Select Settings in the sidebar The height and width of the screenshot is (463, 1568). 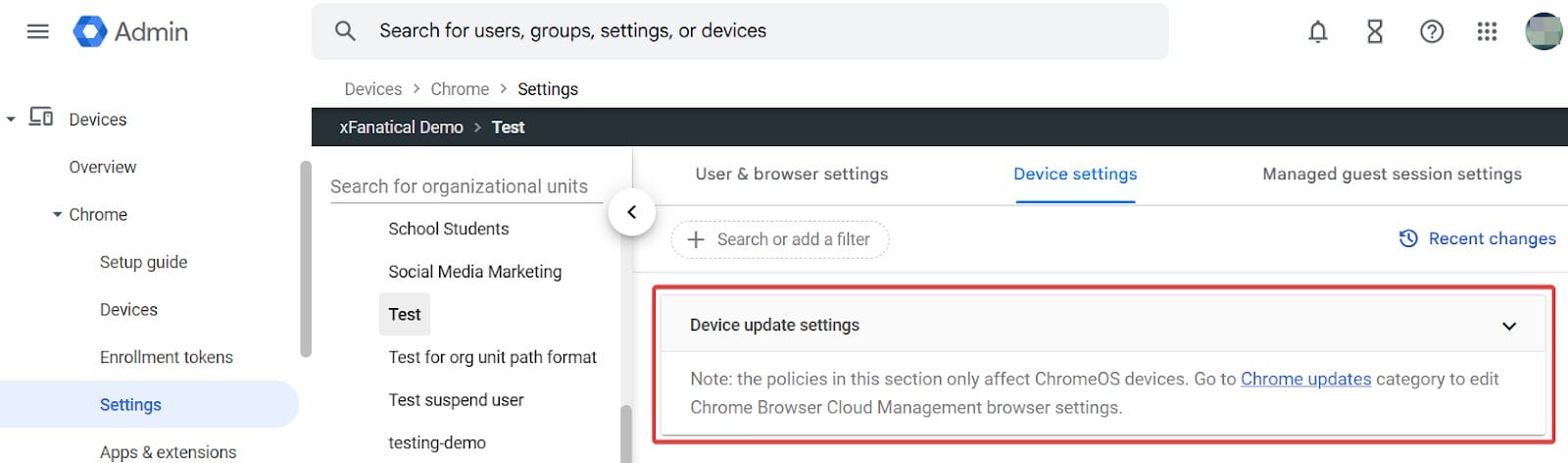149,404
